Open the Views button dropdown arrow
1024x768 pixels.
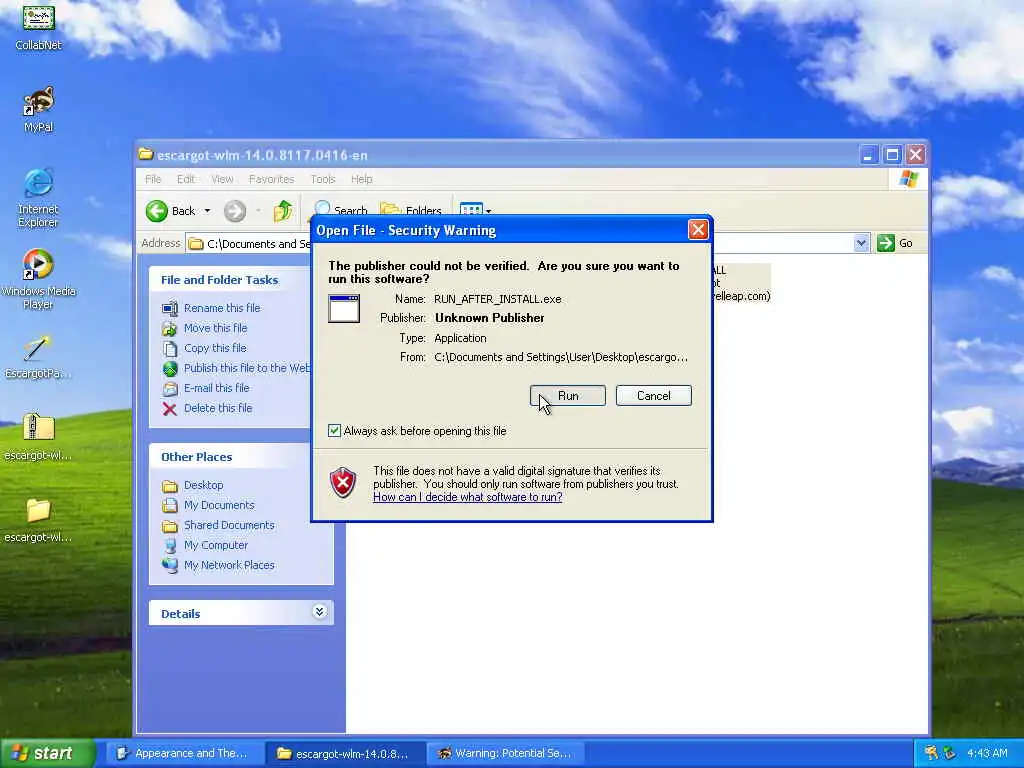pos(488,211)
